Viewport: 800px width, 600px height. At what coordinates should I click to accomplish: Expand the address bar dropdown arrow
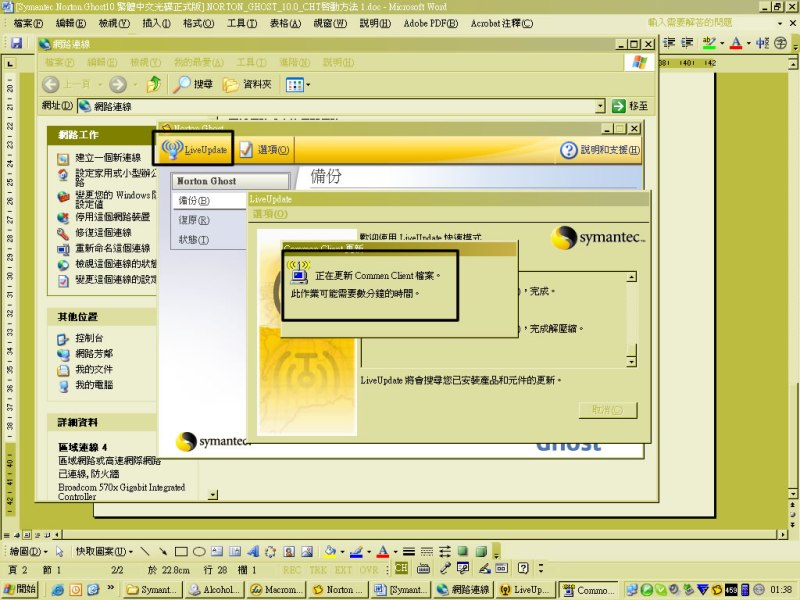click(x=600, y=106)
